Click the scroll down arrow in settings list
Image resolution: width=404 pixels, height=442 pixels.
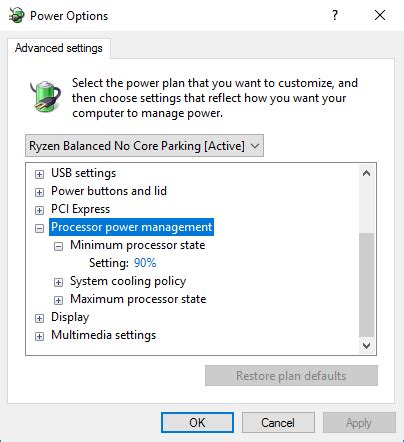(x=366, y=345)
